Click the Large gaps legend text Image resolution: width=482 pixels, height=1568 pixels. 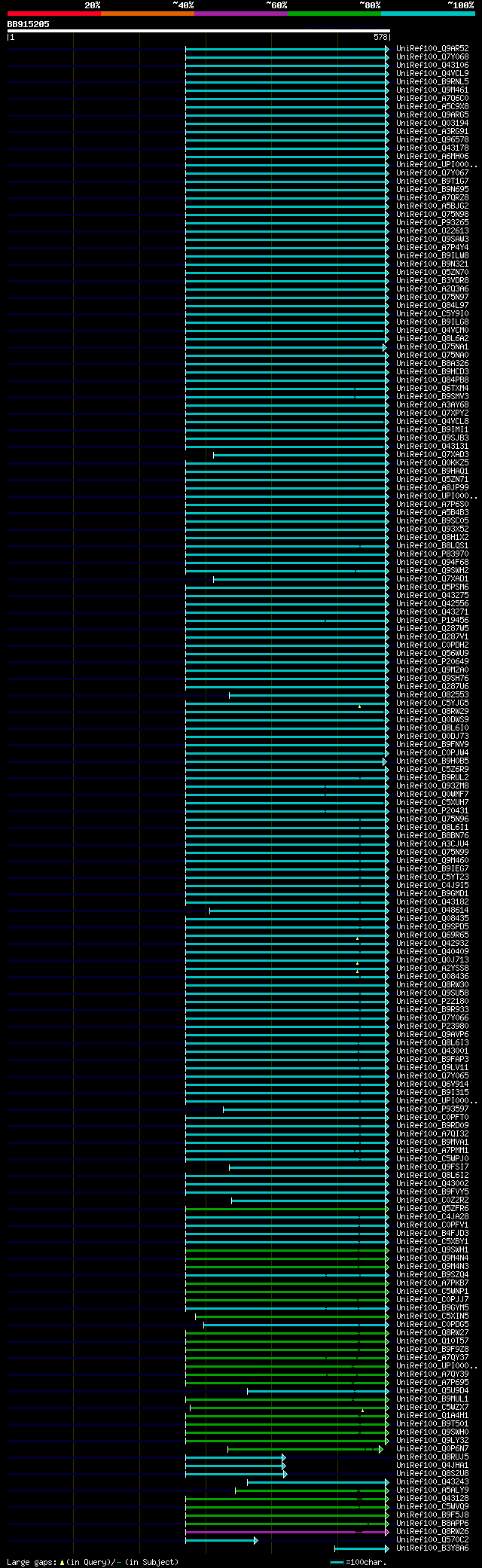tap(93, 1561)
